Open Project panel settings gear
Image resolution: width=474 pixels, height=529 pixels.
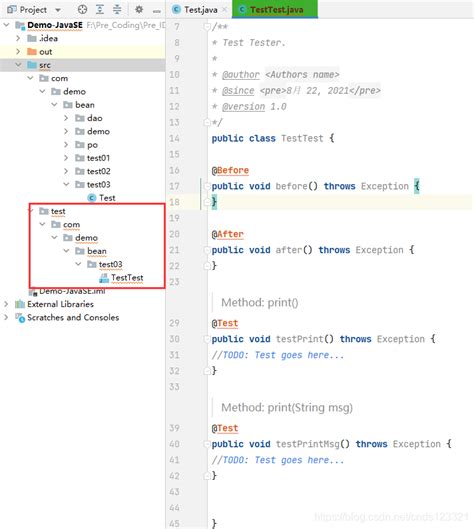139,9
